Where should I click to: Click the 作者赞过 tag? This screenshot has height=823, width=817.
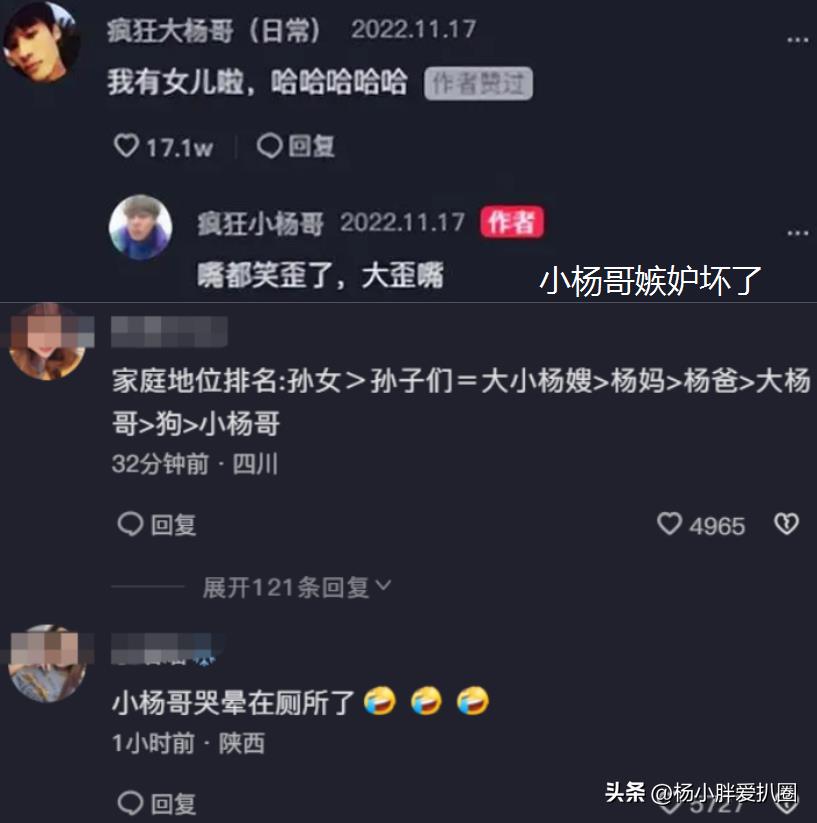click(479, 83)
